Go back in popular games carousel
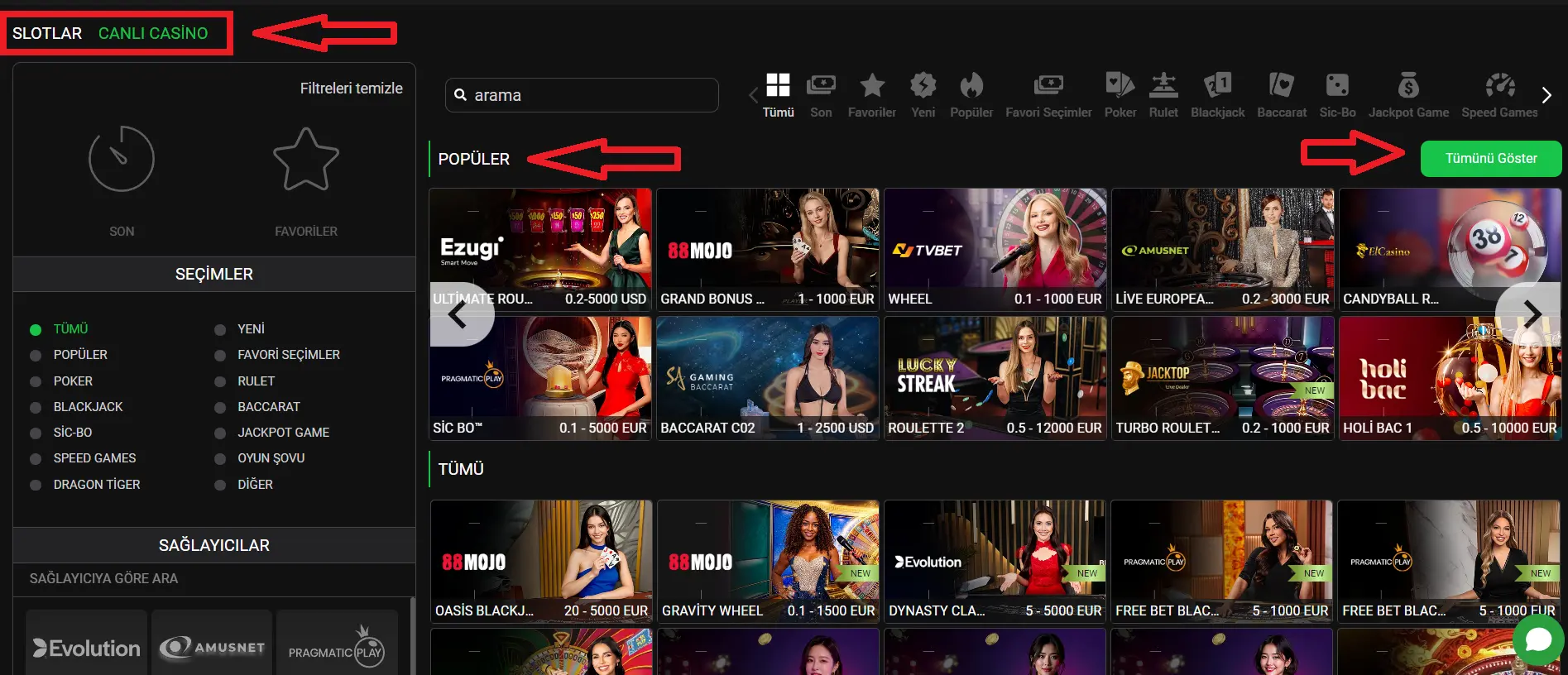 tap(460, 314)
